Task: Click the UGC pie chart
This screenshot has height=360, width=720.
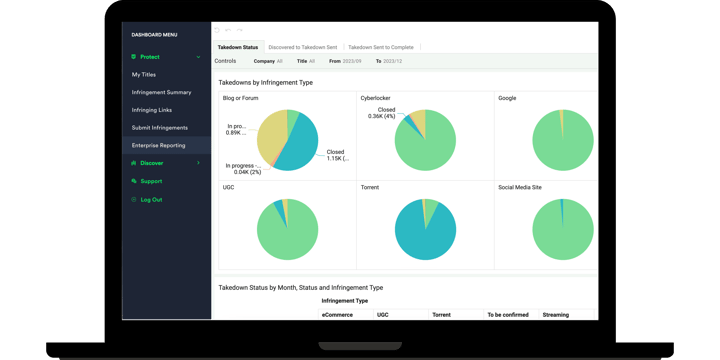Action: click(287, 229)
